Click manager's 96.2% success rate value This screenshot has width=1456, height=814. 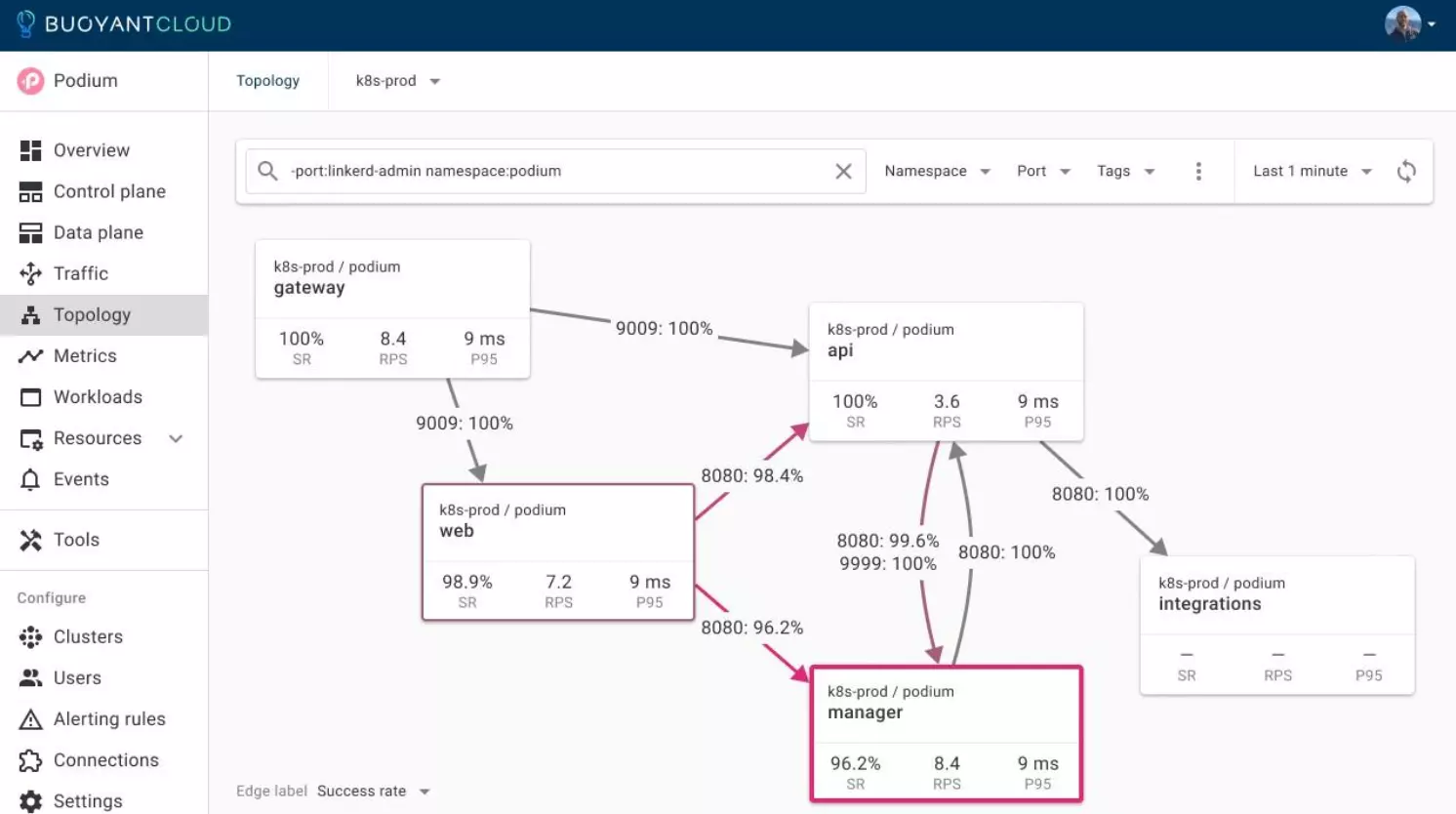(x=855, y=763)
